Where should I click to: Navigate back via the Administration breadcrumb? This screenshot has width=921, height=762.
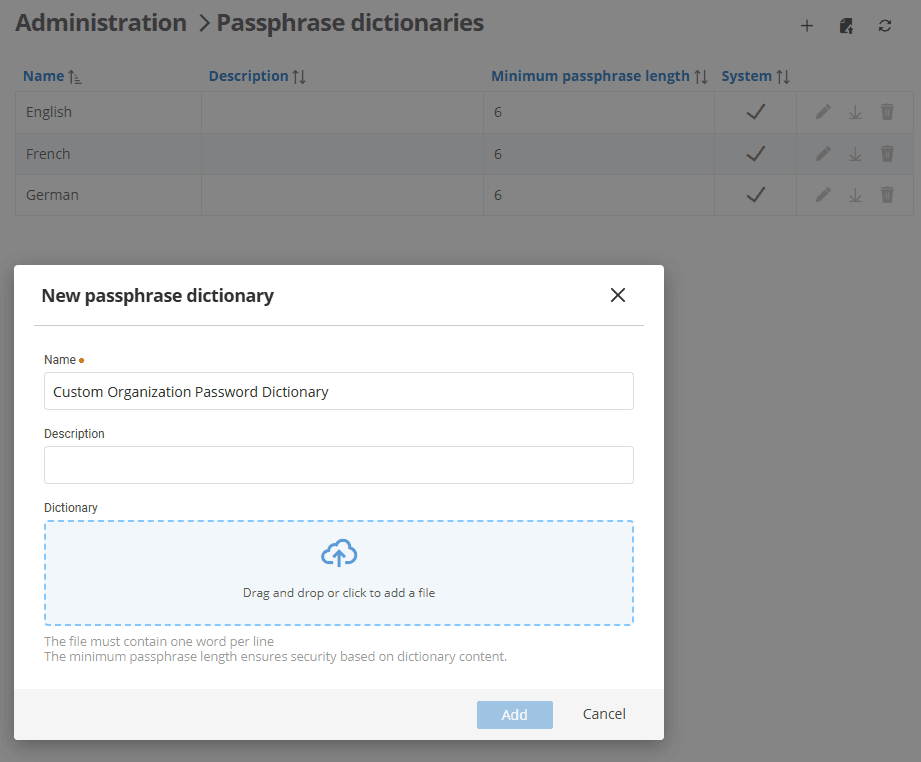(x=100, y=22)
